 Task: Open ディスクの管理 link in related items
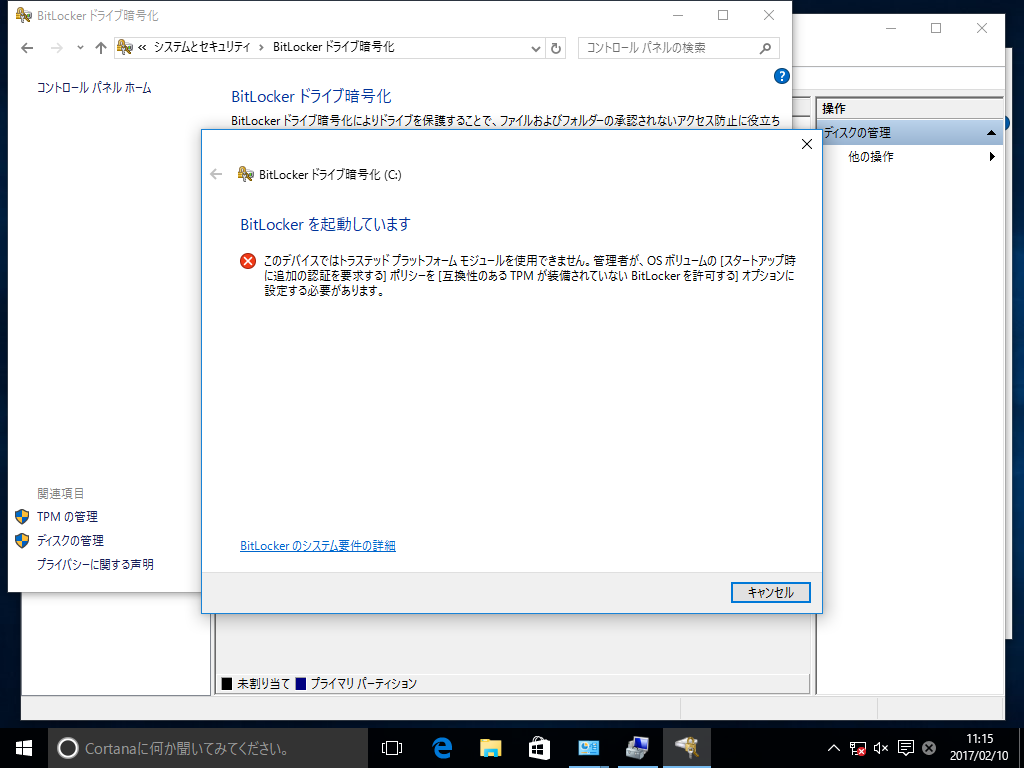pos(71,541)
